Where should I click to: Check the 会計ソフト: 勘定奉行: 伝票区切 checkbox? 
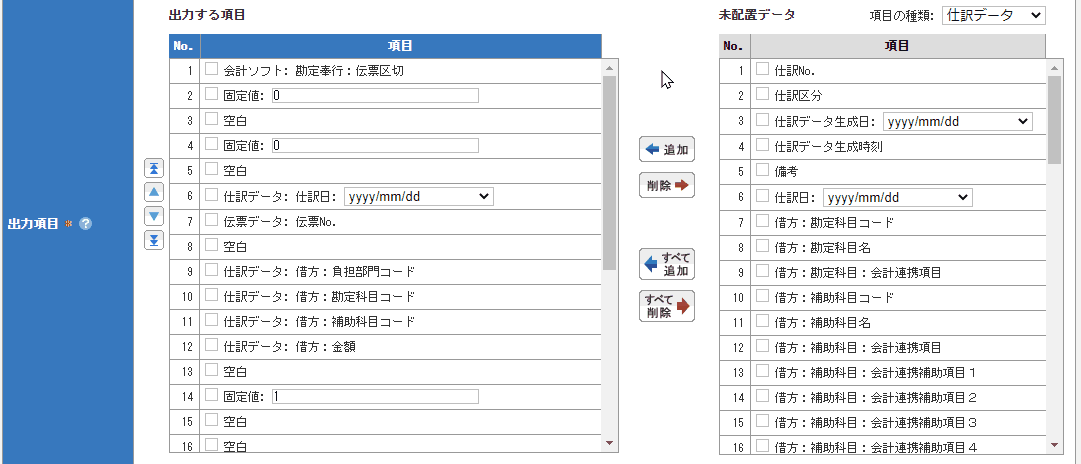click(x=212, y=70)
